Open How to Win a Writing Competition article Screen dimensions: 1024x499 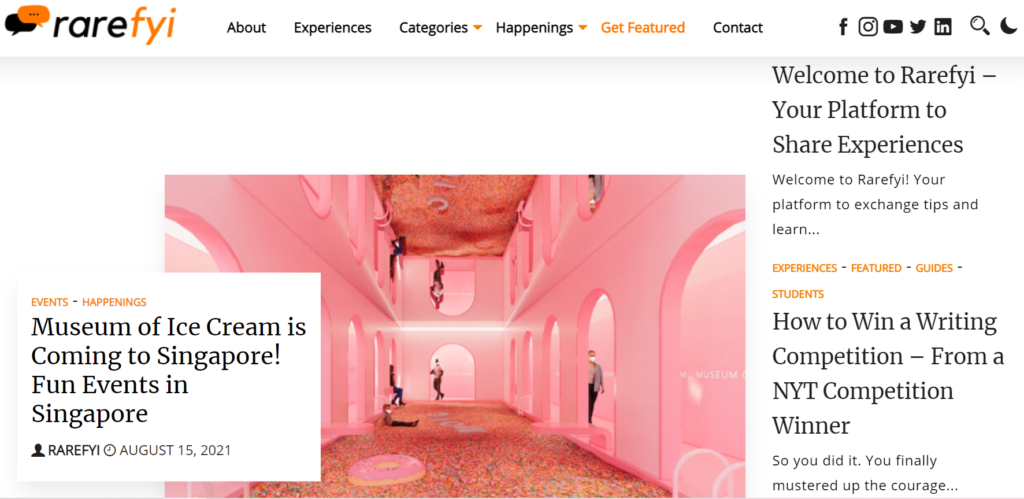[888, 374]
